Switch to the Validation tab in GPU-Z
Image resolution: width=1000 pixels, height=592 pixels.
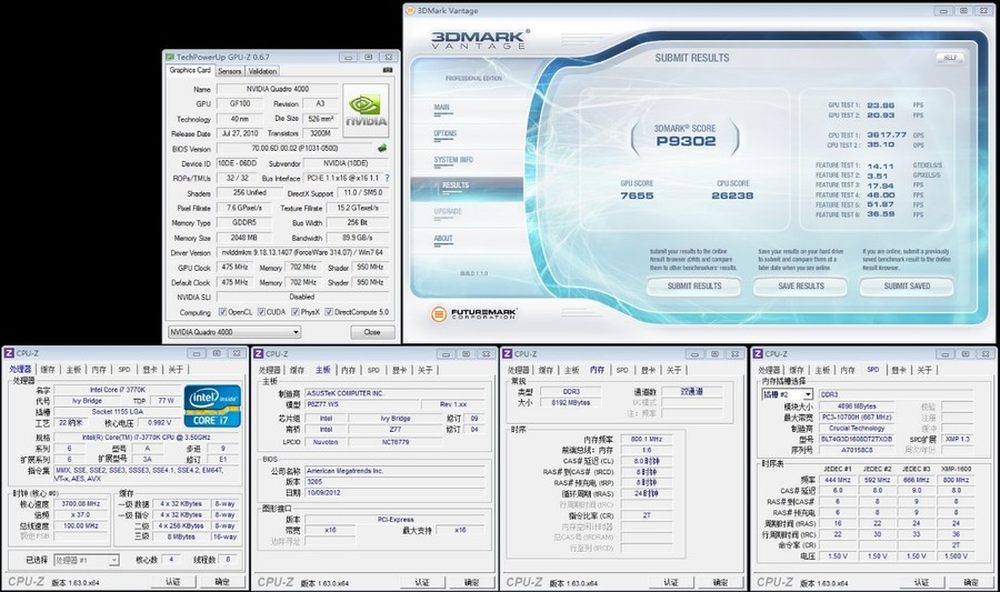263,71
